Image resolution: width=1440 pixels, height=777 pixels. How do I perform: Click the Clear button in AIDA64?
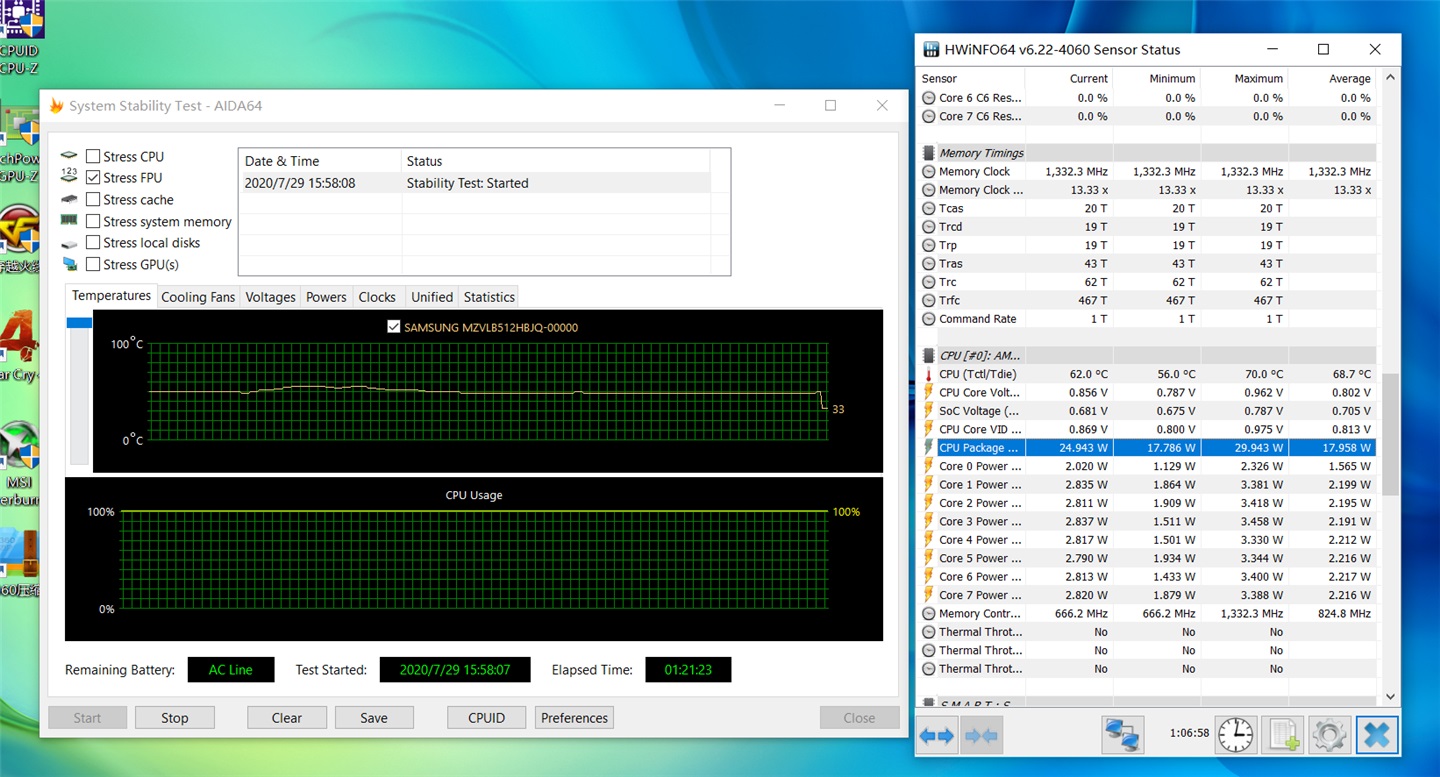point(287,718)
